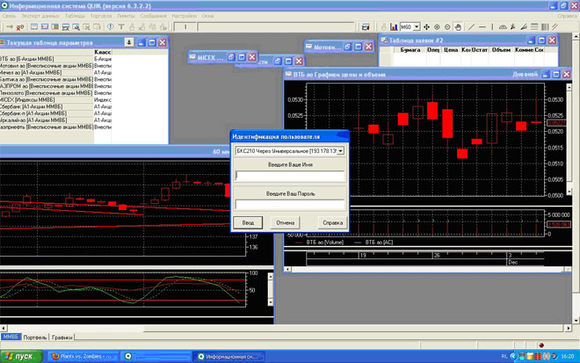Click the Ввод button in login dialog
Viewport: 580px width, 363px height.
click(x=248, y=223)
